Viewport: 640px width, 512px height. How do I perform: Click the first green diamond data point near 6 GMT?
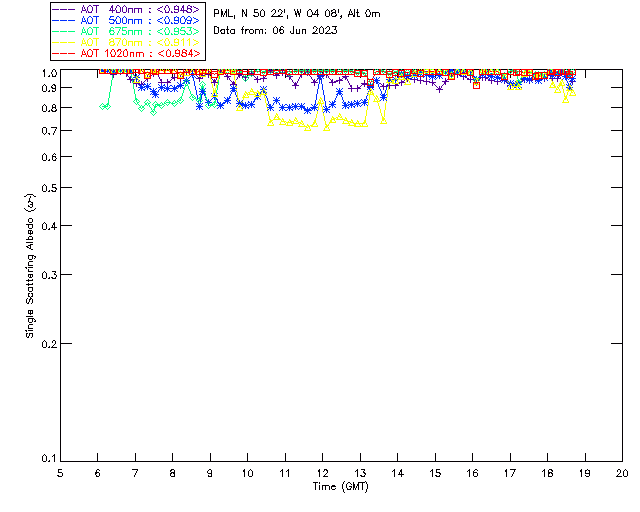tap(103, 107)
